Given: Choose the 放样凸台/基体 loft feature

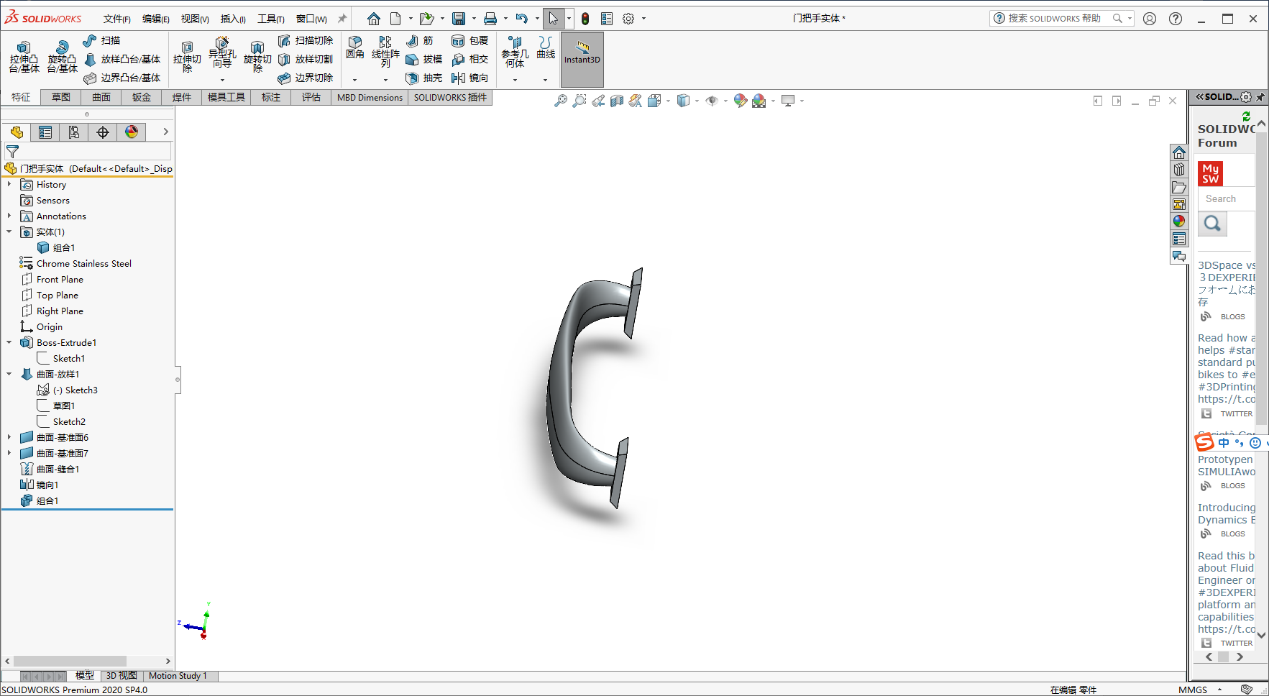Looking at the screenshot, I should (x=122, y=59).
